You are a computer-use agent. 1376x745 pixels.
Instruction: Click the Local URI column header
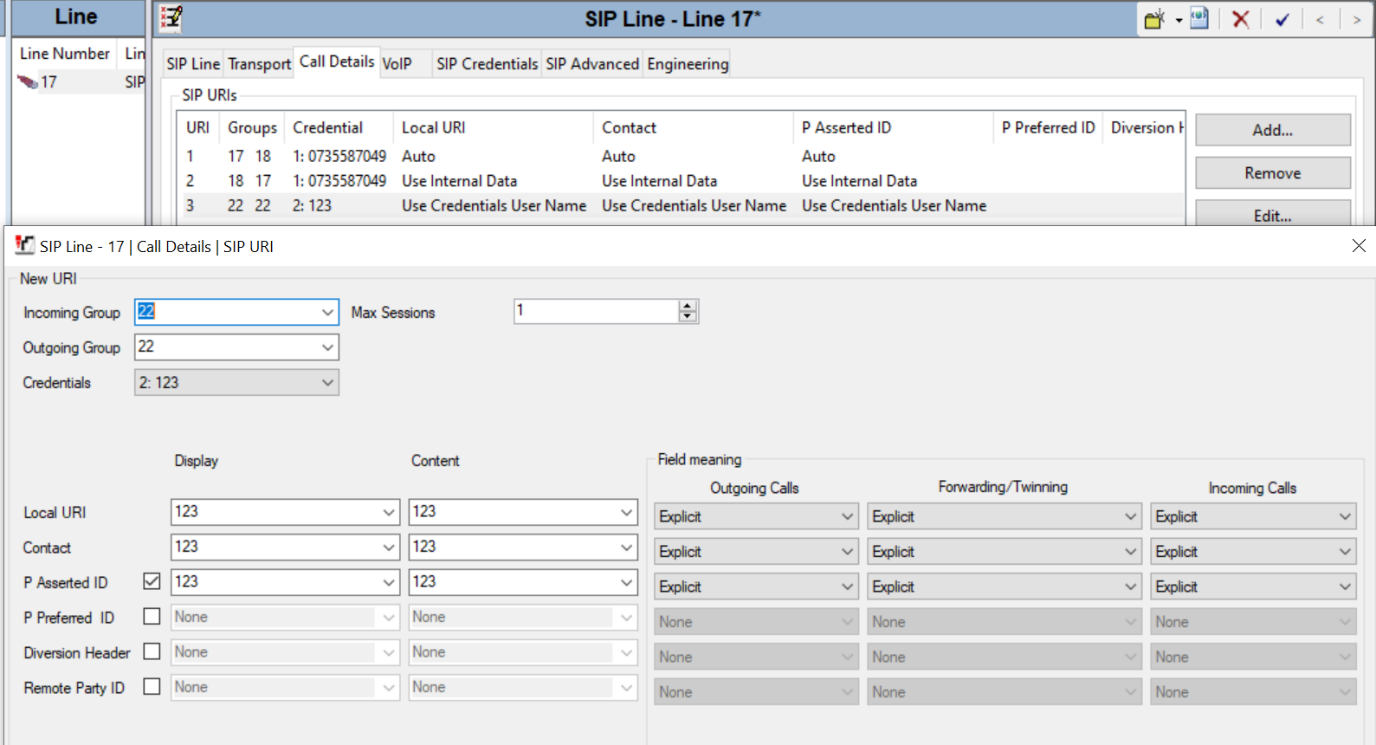click(493, 128)
